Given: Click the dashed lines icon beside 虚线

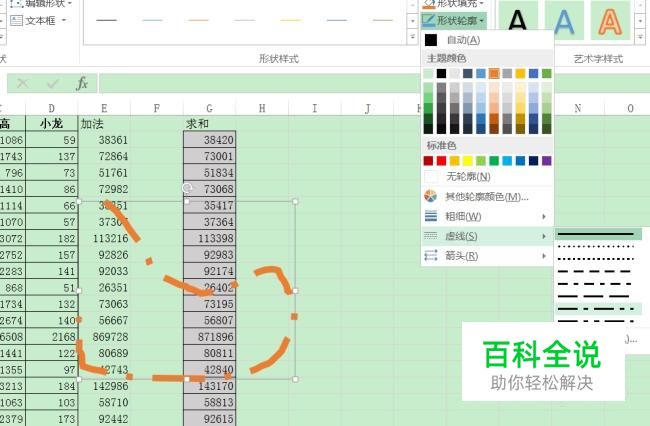Looking at the screenshot, I should pyautogui.click(x=431, y=236).
